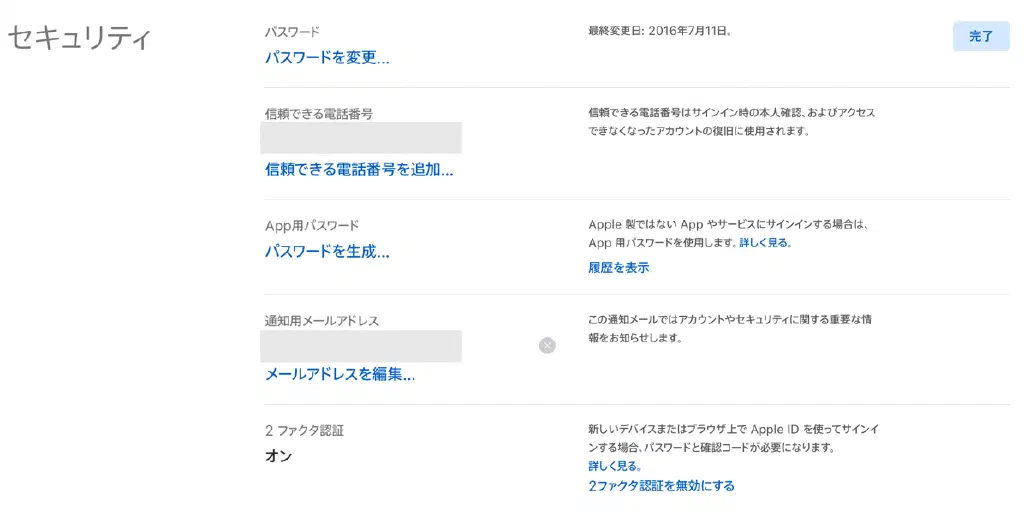Click the 信頼できる電話番号 section label
The width and height of the screenshot is (1024, 529).
point(319,114)
